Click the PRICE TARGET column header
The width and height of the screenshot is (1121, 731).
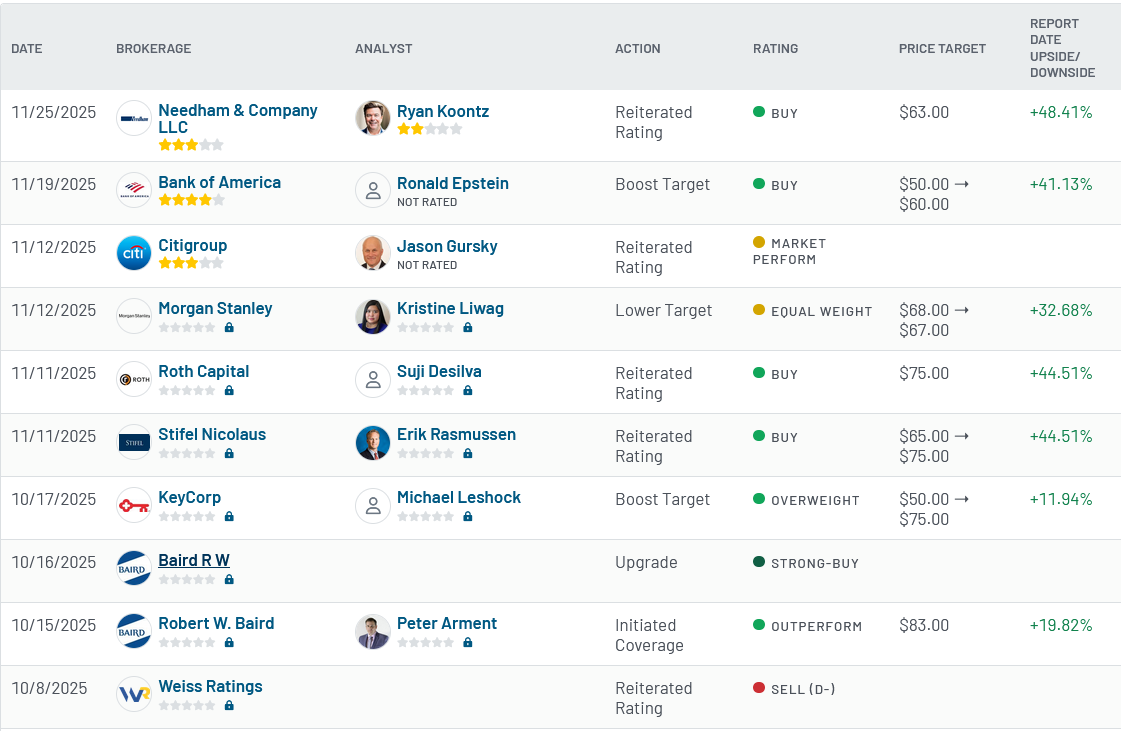tap(942, 49)
